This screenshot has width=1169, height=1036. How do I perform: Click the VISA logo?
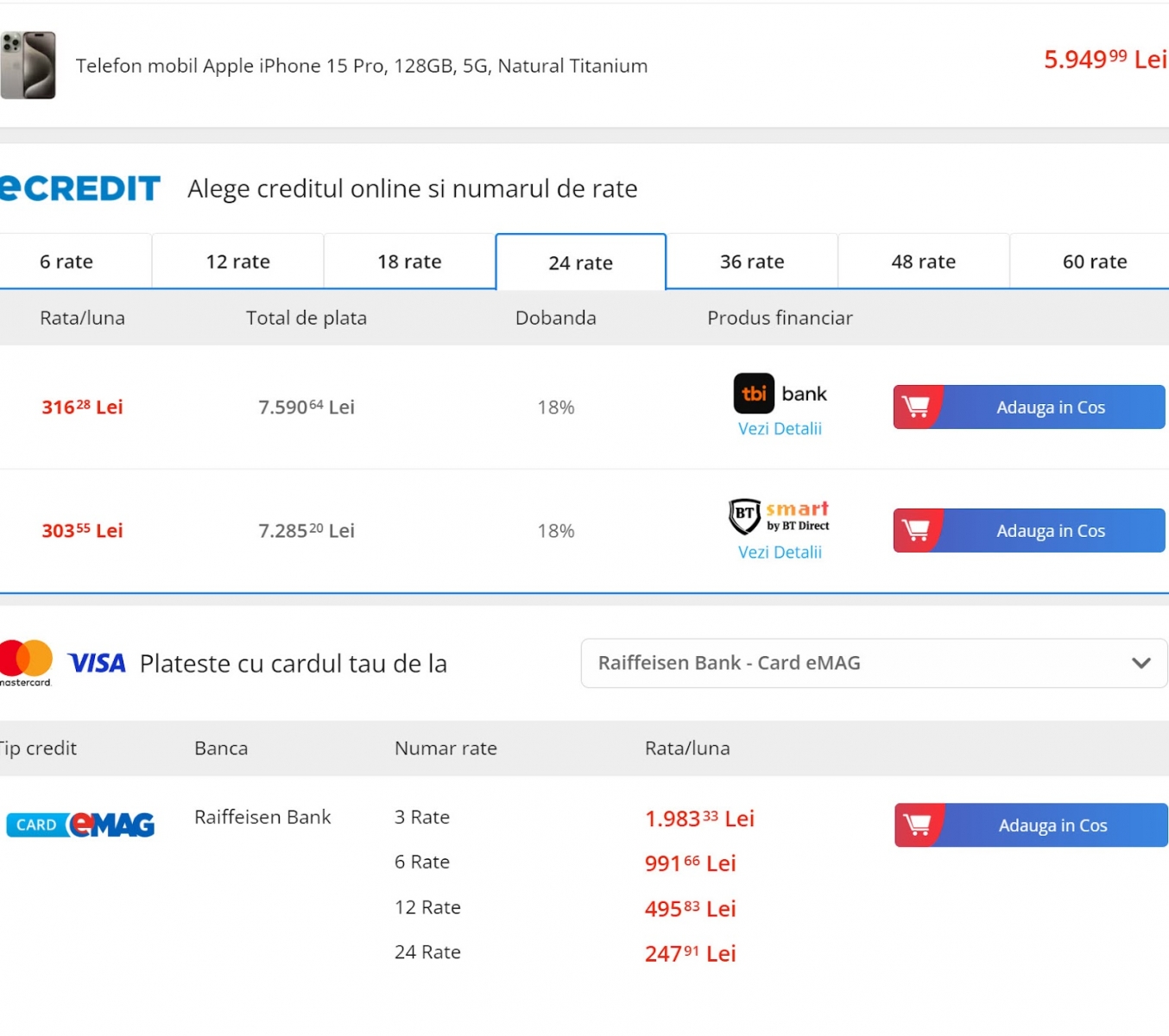tap(97, 663)
